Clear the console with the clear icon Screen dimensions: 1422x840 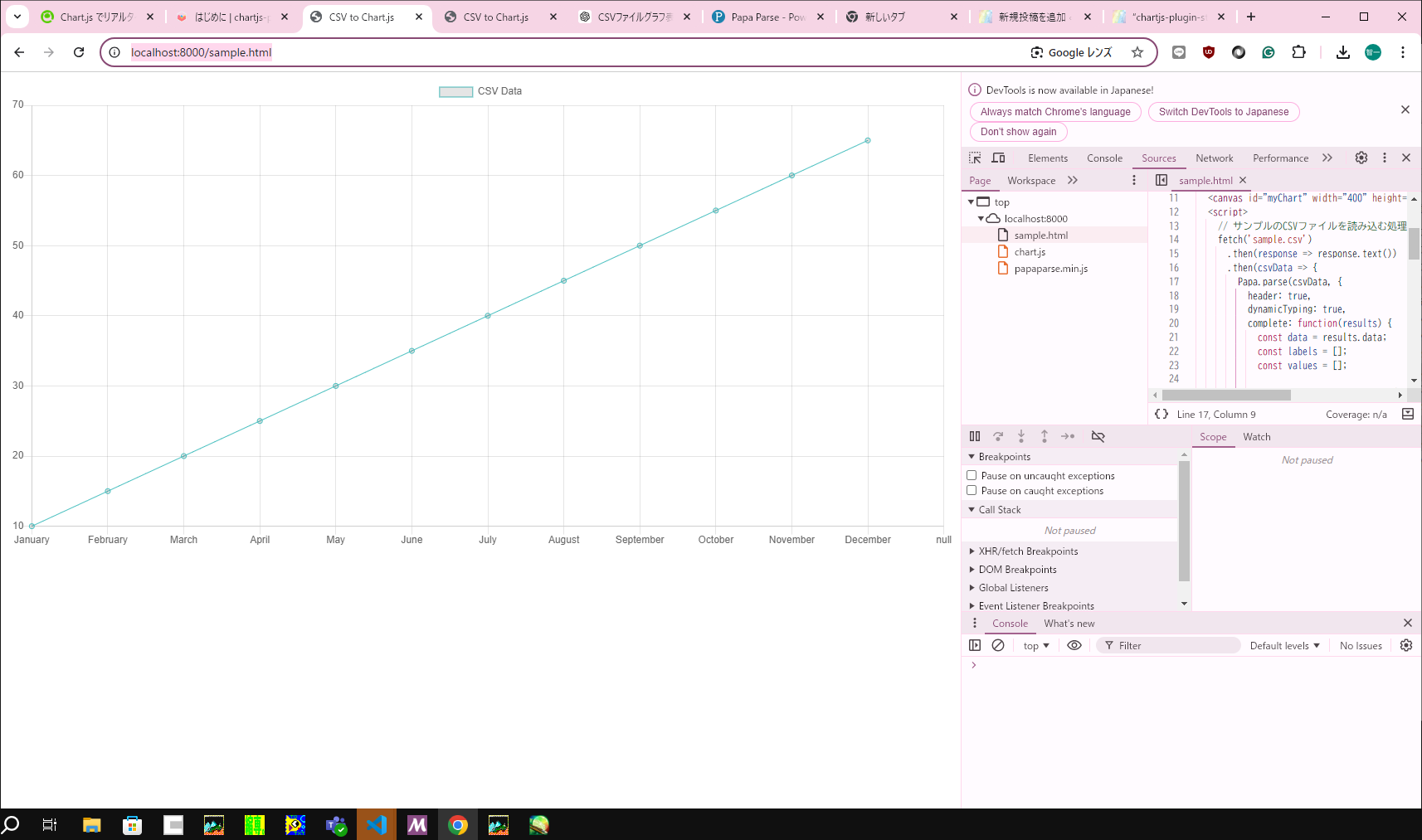click(x=998, y=645)
